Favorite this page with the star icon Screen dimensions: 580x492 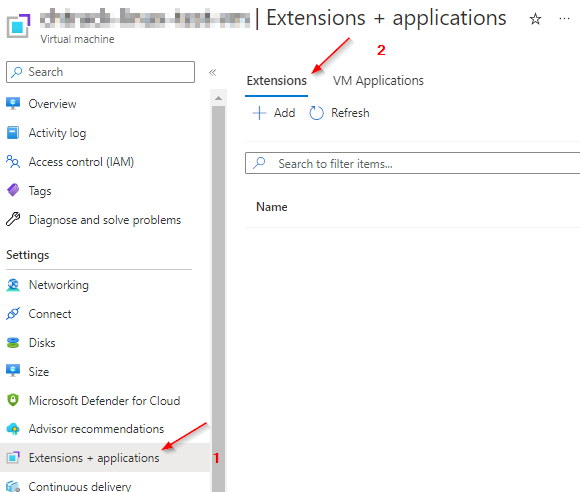click(x=535, y=19)
